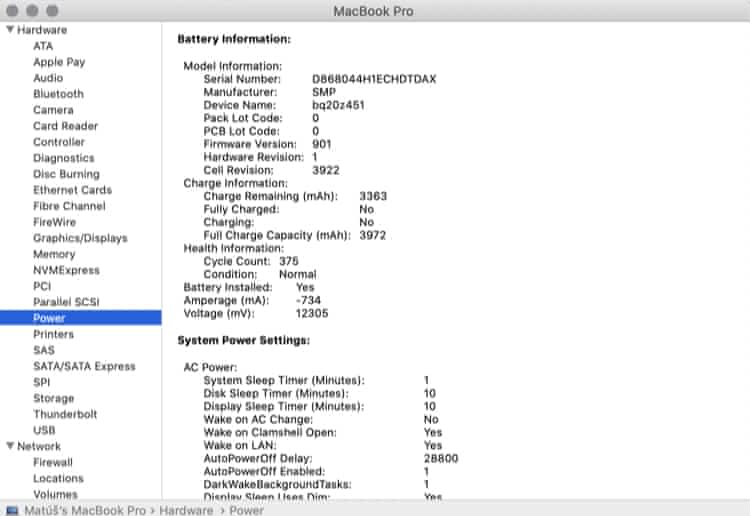Click the Battery Information heading
Viewport: 750px width, 516px height.
tap(234, 39)
